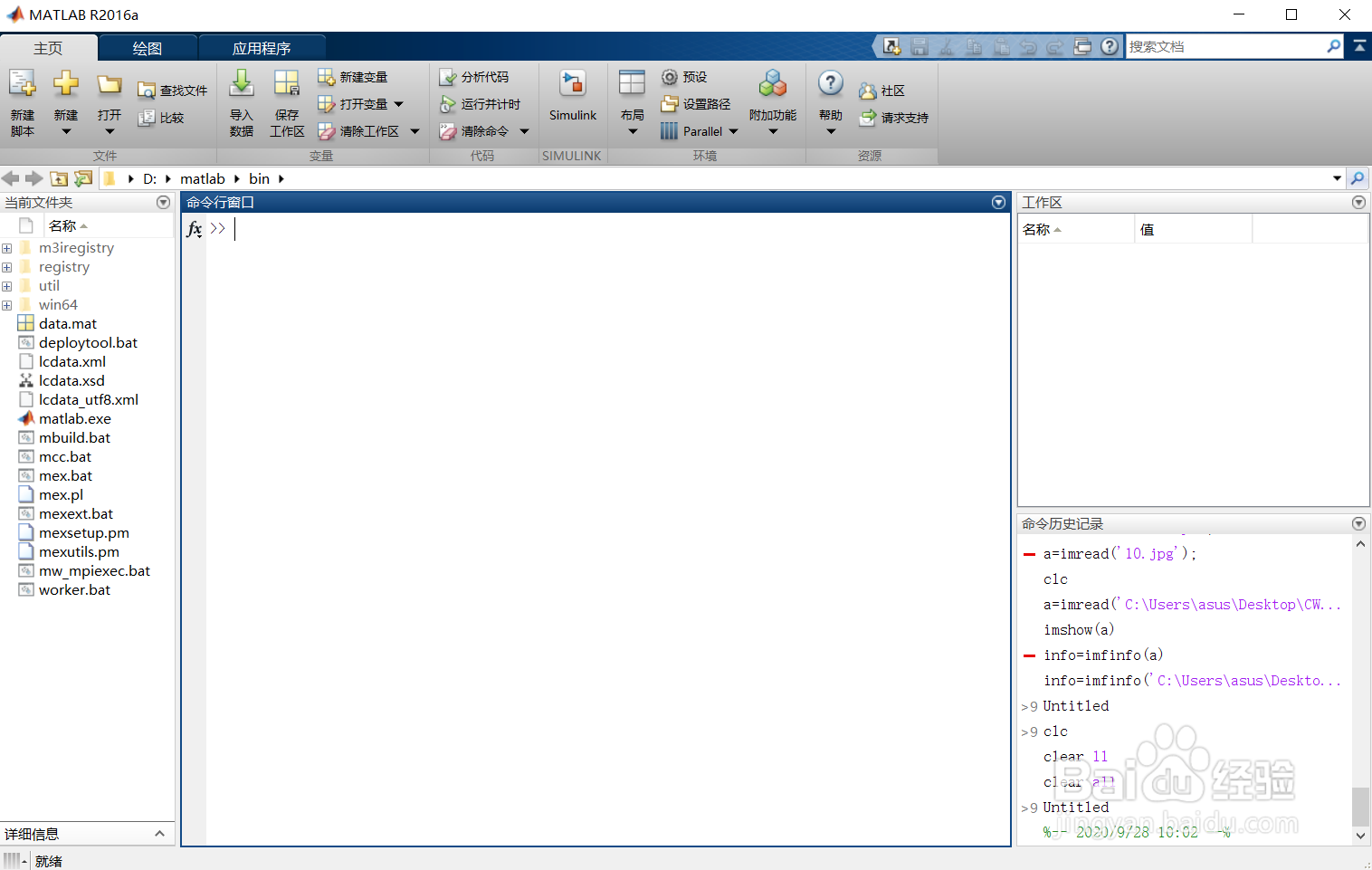
Task: Click the New Script (新建脚本) icon
Action: tap(23, 83)
